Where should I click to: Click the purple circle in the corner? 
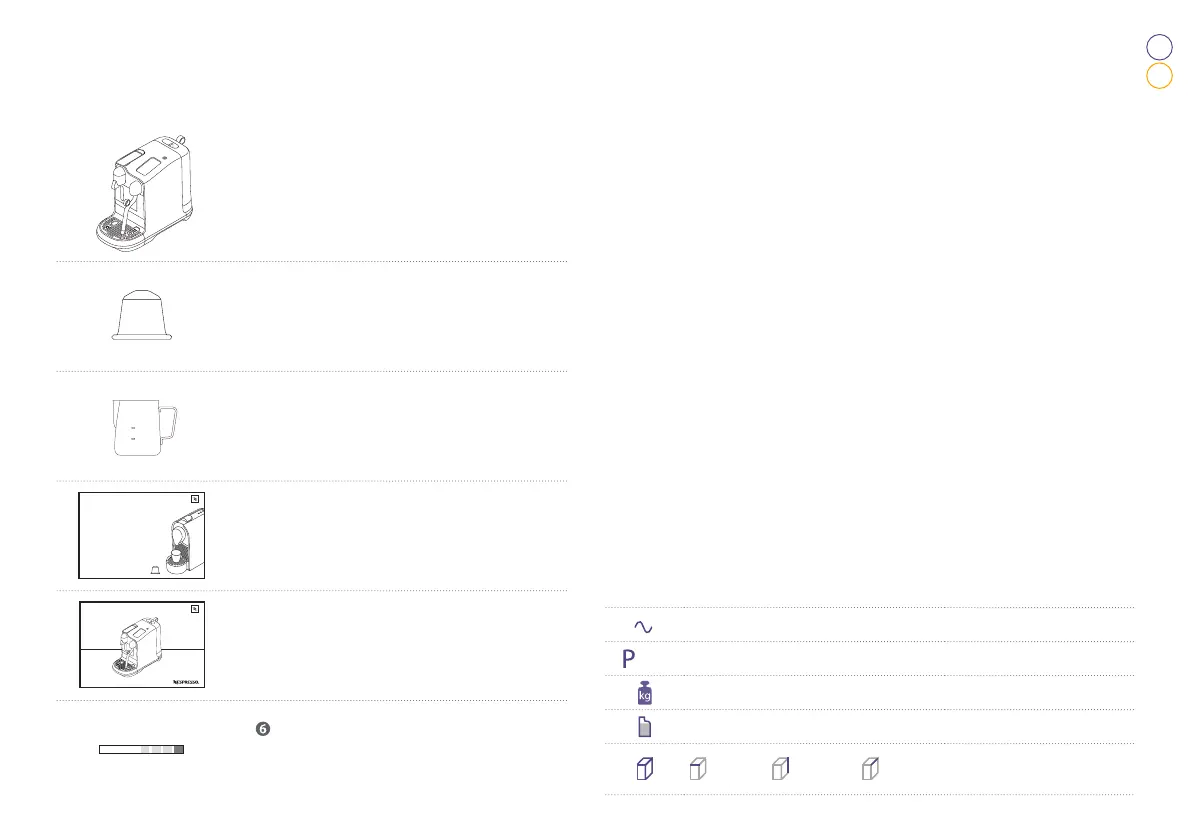[x=1158, y=47]
